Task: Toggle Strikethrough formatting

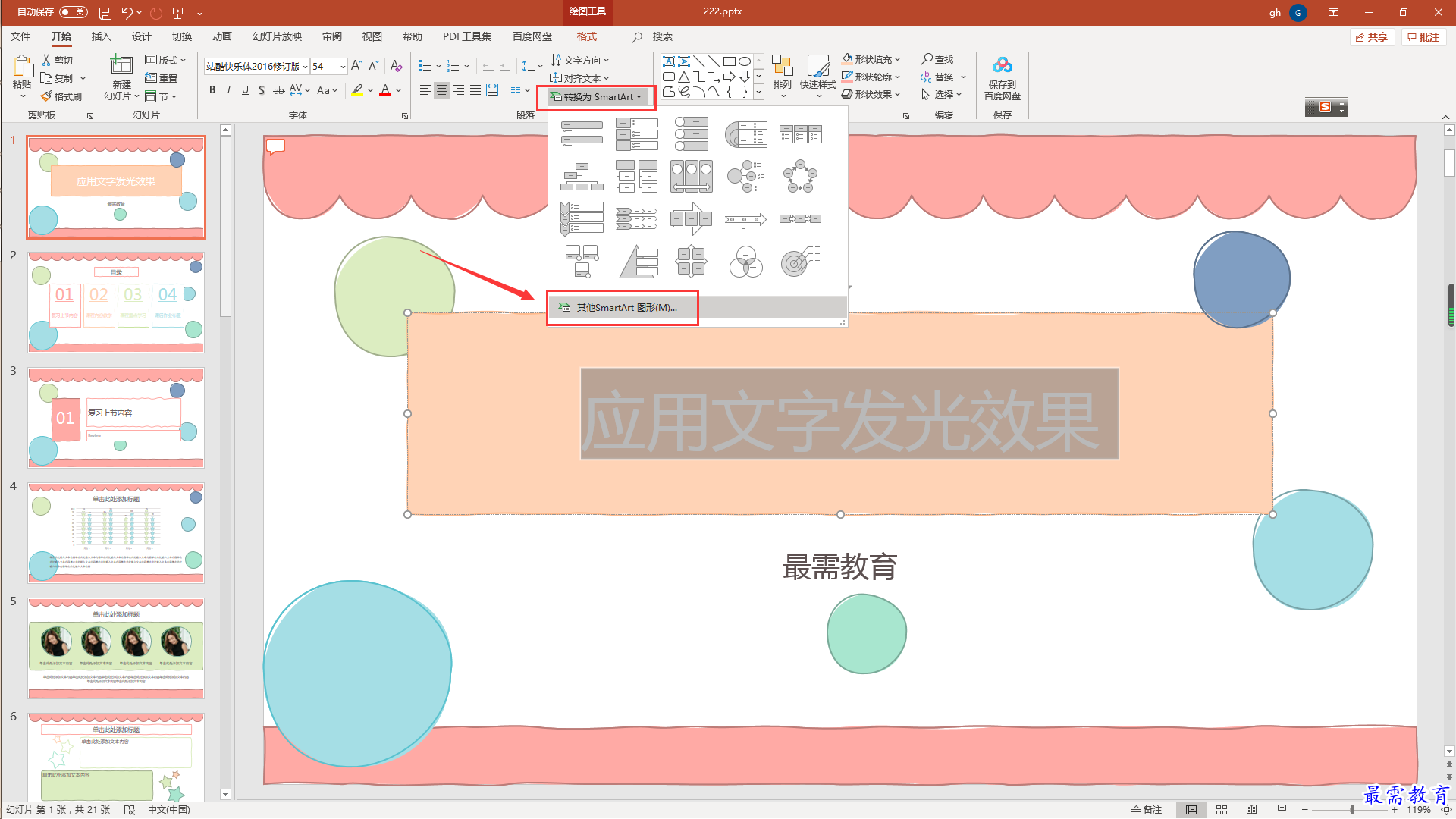Action: [278, 90]
